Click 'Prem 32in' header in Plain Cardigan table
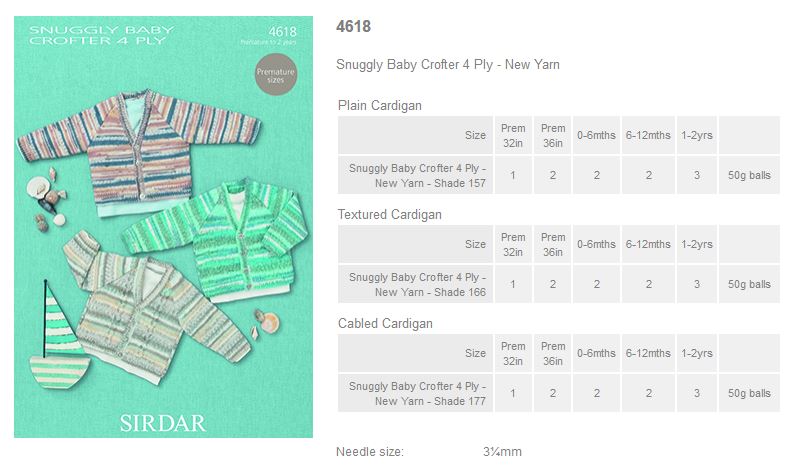Viewport: 797px width, 468px height. tap(513, 135)
